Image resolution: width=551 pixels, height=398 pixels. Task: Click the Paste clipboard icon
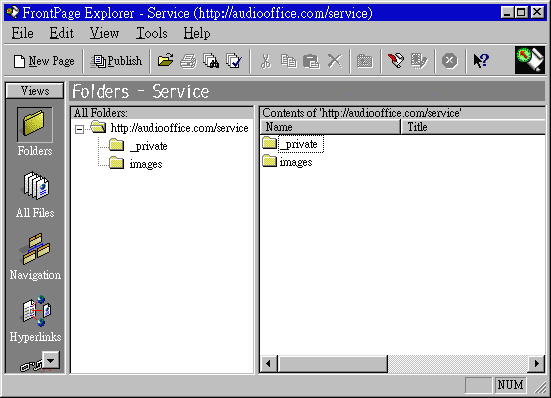311,61
